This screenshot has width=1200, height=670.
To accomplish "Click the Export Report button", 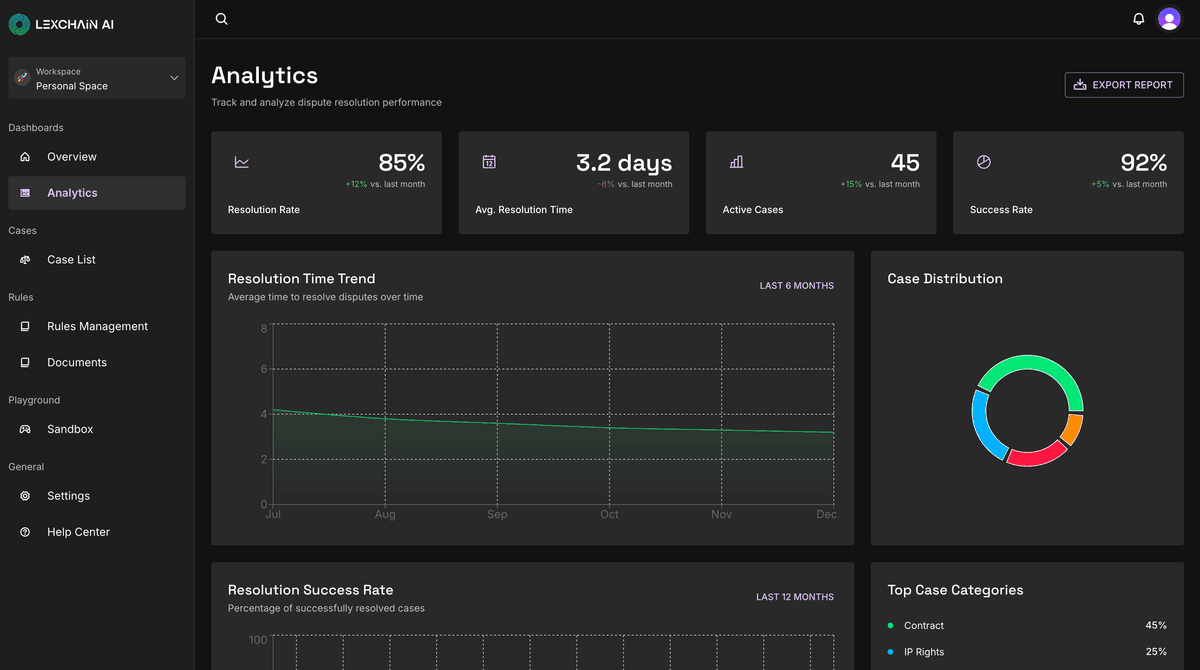I will click(x=1124, y=85).
